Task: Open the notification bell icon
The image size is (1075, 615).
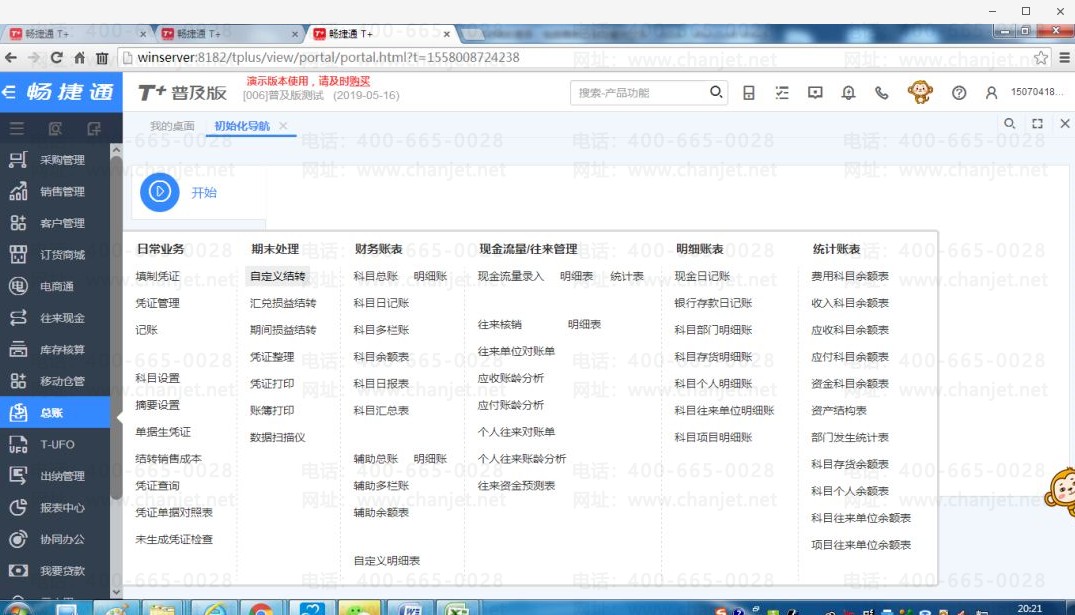Action: coord(848,93)
